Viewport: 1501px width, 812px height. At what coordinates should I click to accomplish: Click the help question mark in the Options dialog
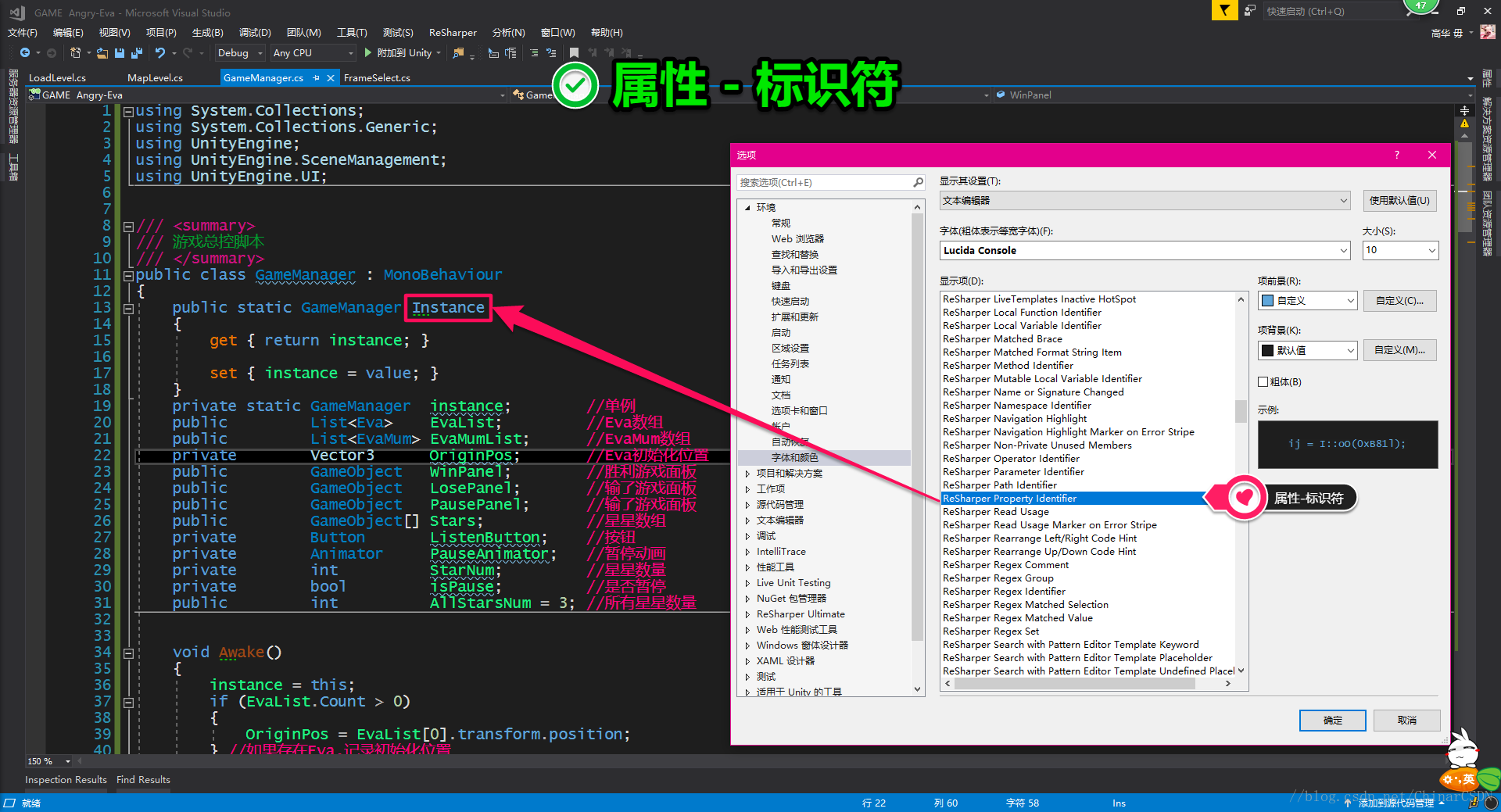coord(1397,155)
